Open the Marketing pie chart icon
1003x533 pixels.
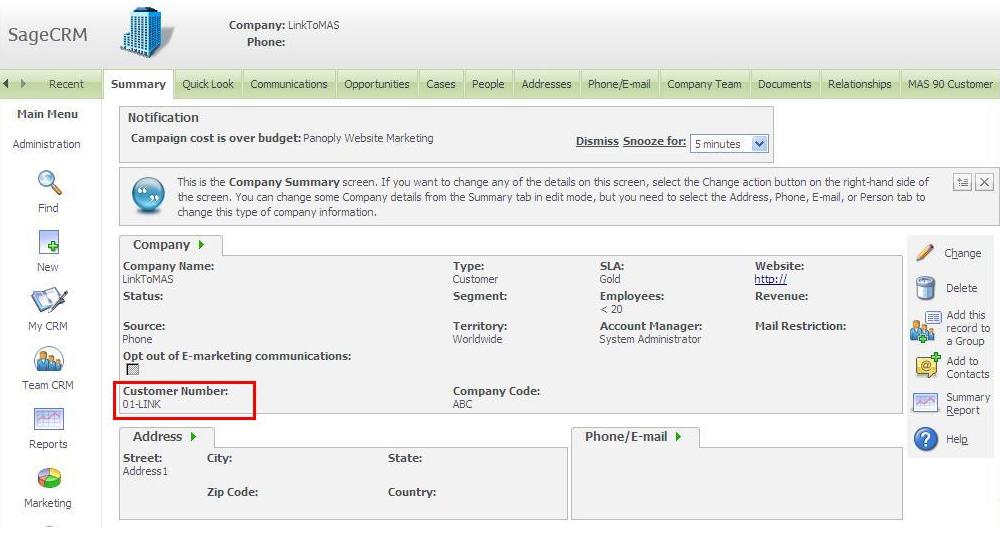pyautogui.click(x=49, y=478)
